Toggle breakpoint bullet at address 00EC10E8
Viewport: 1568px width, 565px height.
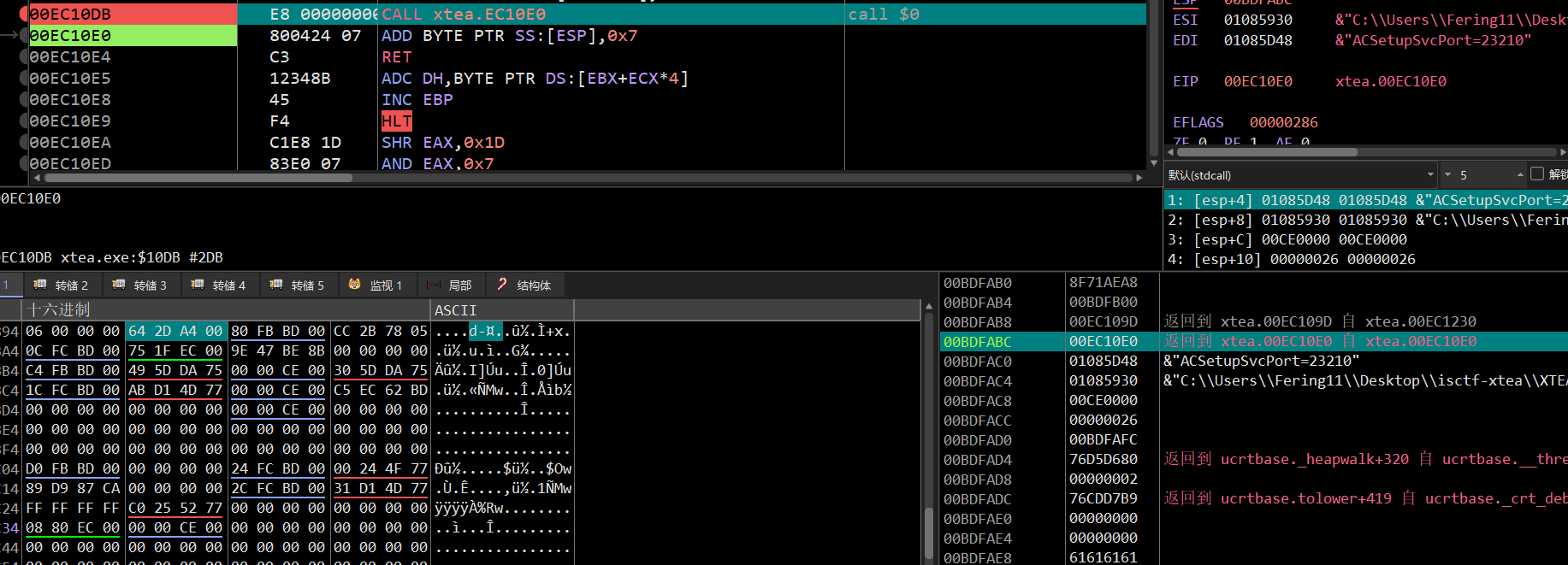point(24,100)
